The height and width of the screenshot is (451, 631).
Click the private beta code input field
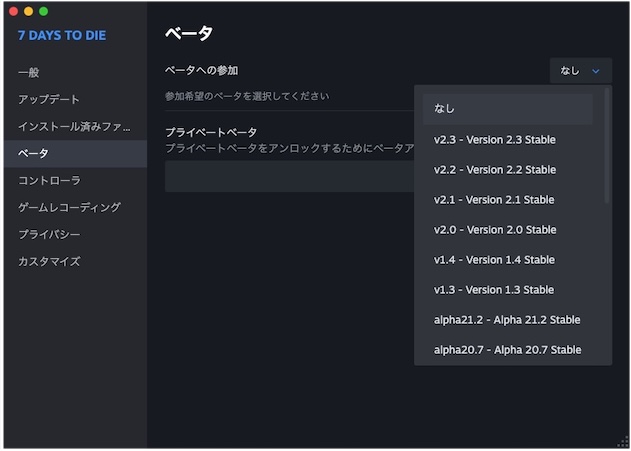coord(288,177)
